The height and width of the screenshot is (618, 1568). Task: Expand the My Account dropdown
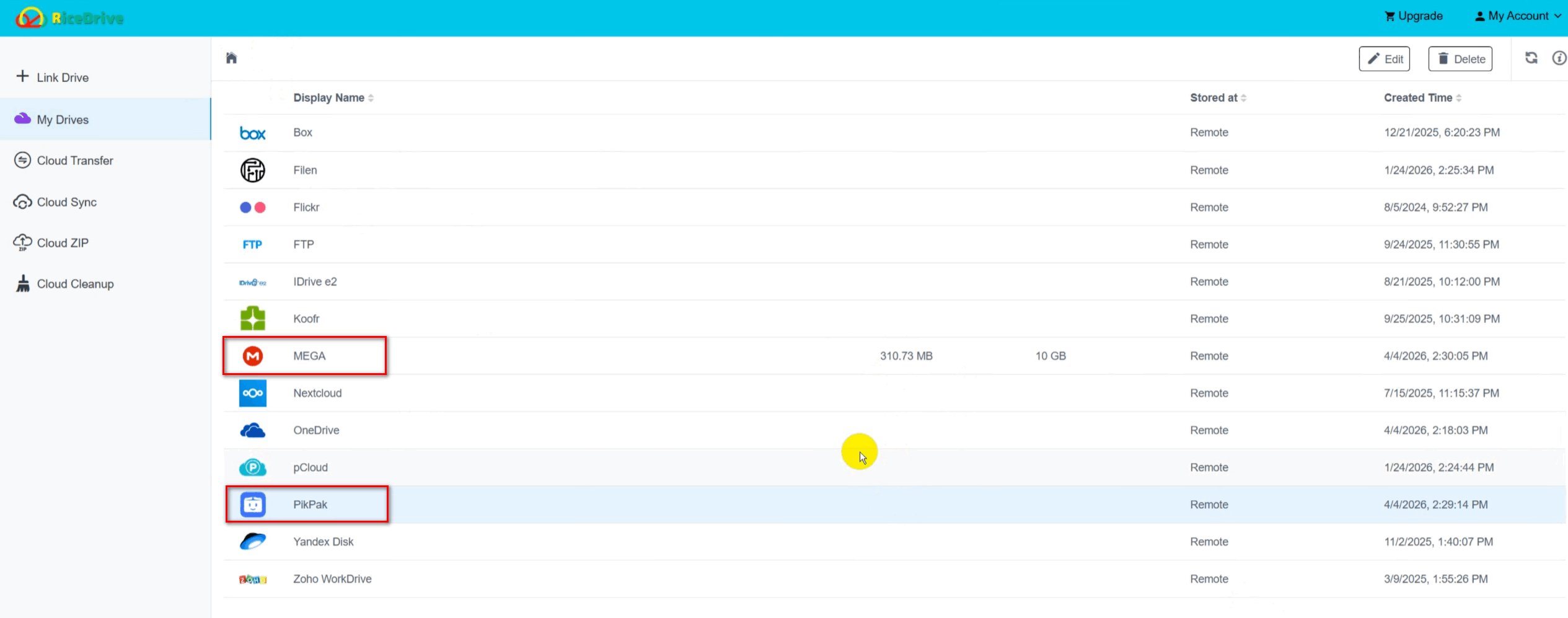pos(1517,16)
